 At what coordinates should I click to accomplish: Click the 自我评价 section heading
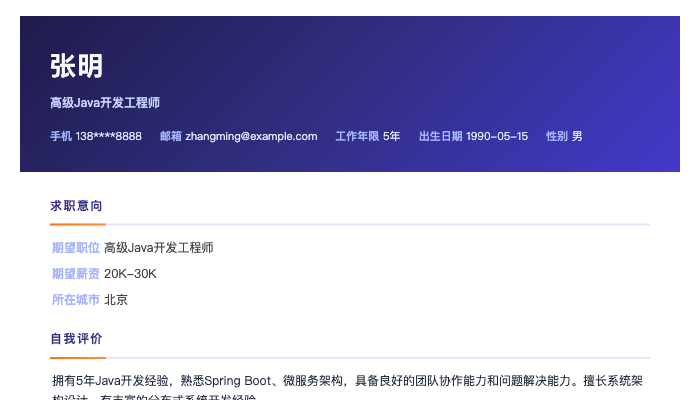point(76,339)
